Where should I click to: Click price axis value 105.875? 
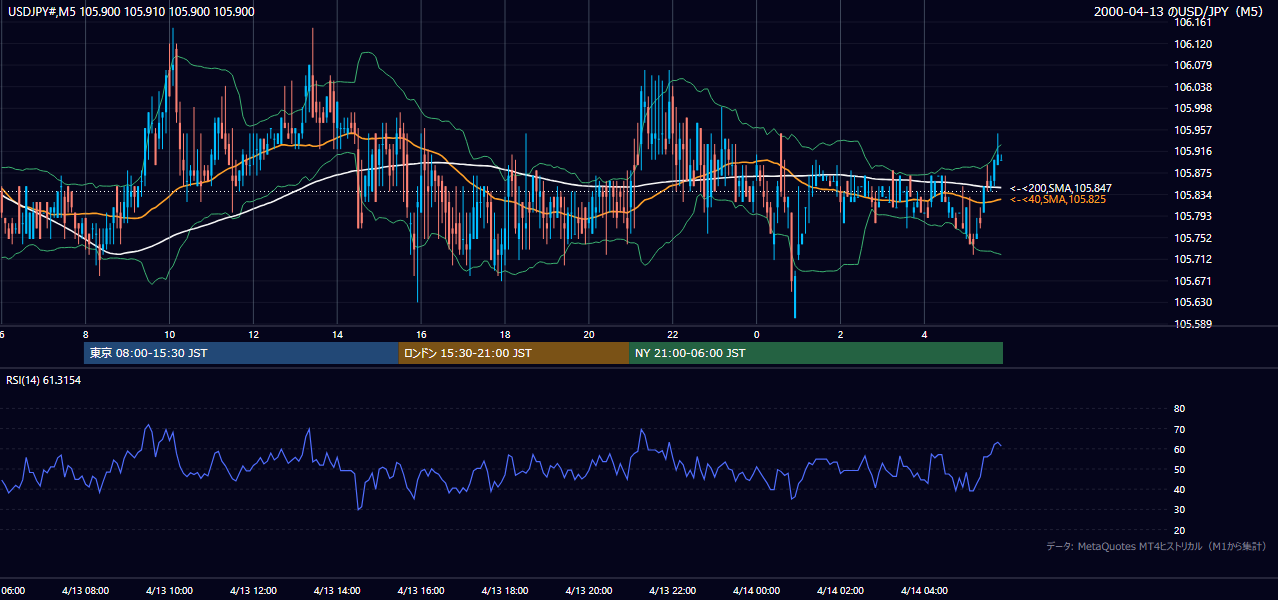(x=1193, y=173)
